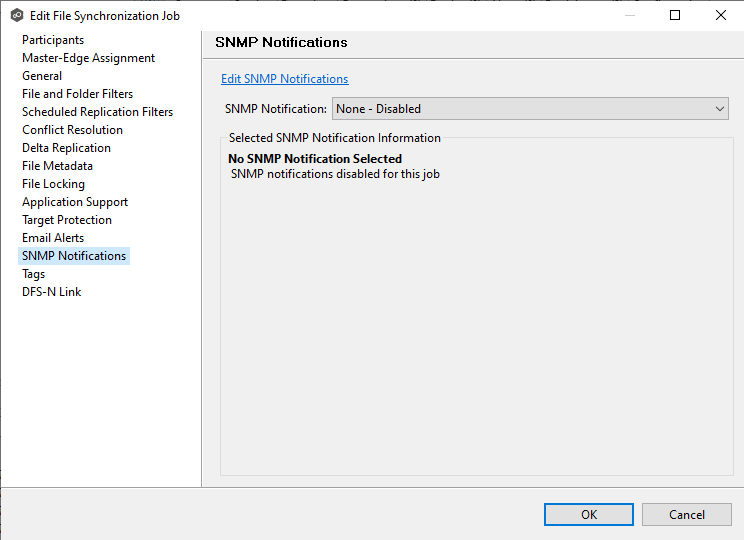Click the Edit SNMP Notifications link

pos(284,79)
